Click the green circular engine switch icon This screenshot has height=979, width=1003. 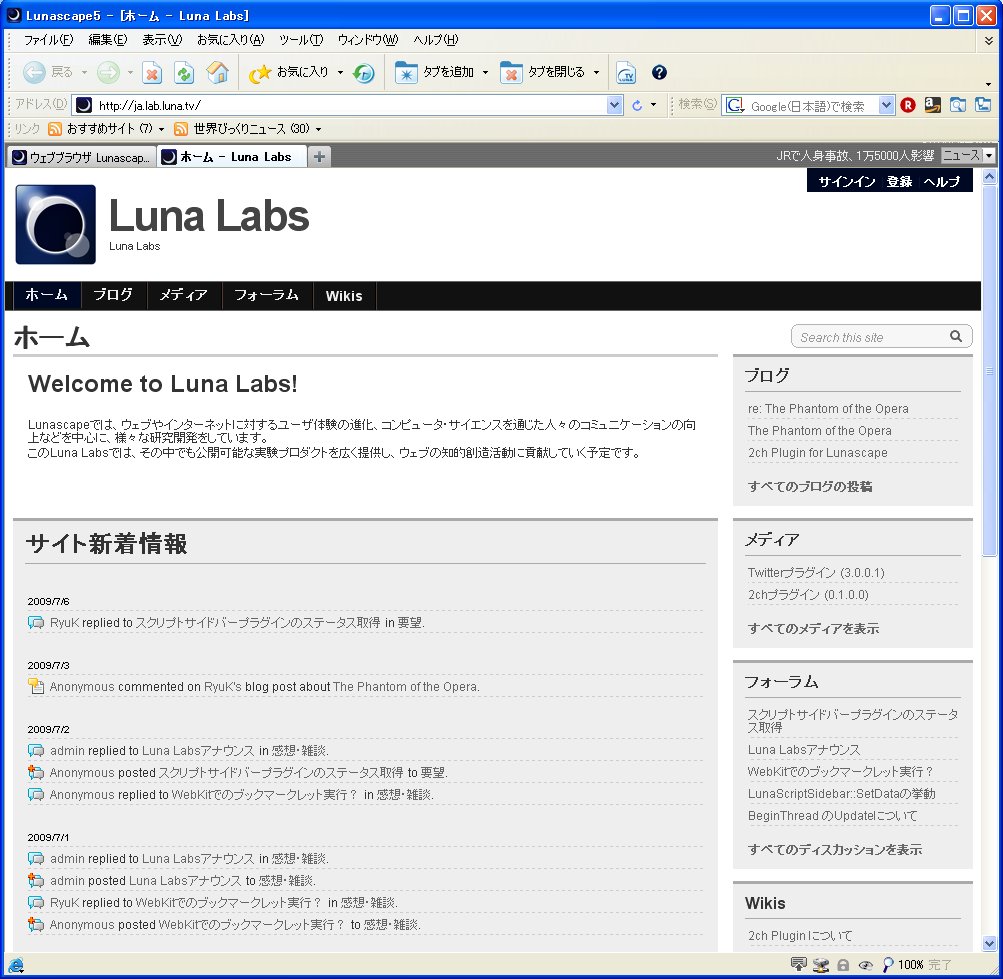[x=363, y=73]
